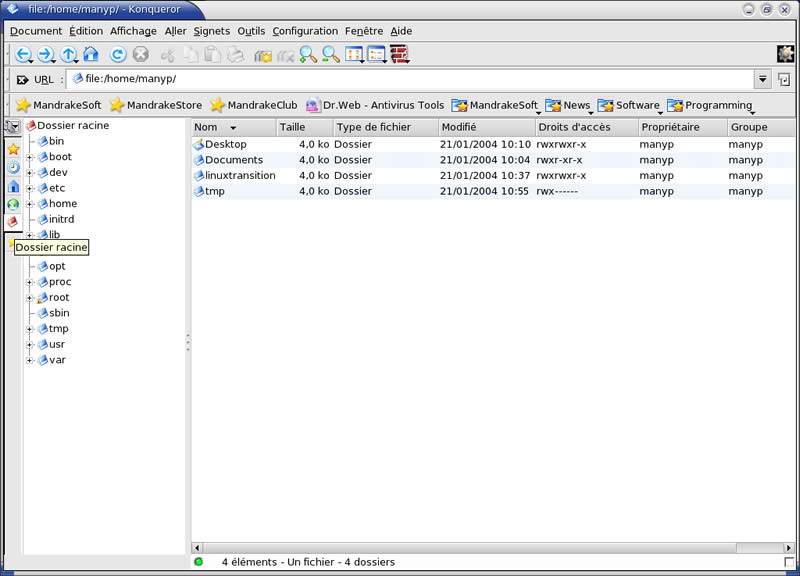Click the red brick wall toolbar icon
800x576 pixels.
399,54
